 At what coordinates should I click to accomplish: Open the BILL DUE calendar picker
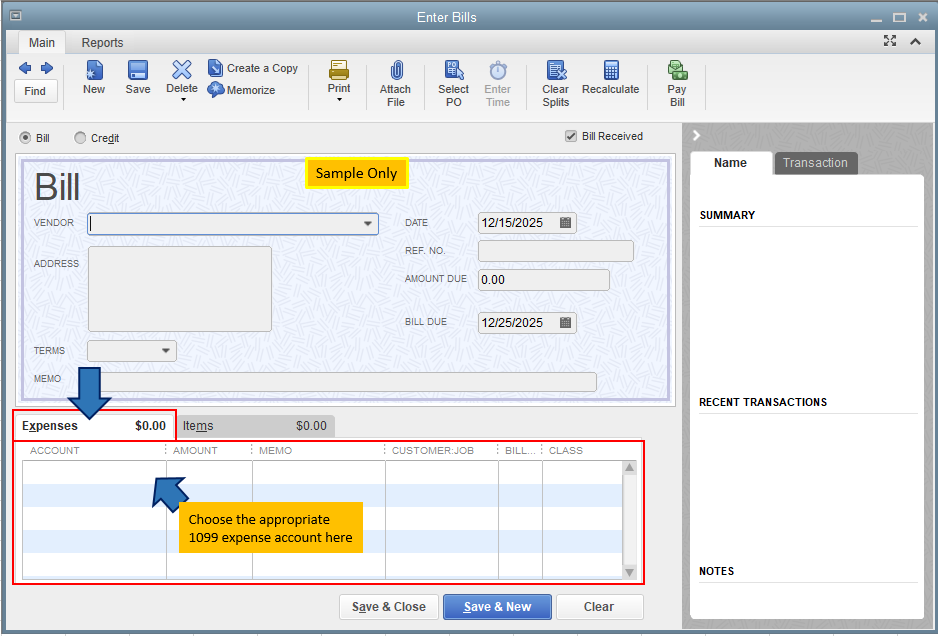pos(565,322)
